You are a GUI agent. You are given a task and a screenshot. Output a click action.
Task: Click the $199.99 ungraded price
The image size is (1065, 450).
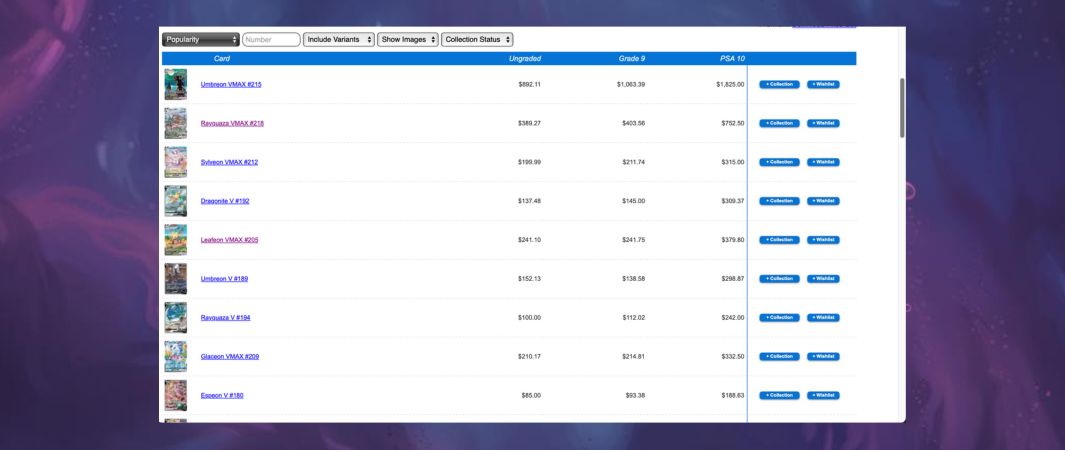pyautogui.click(x=530, y=162)
